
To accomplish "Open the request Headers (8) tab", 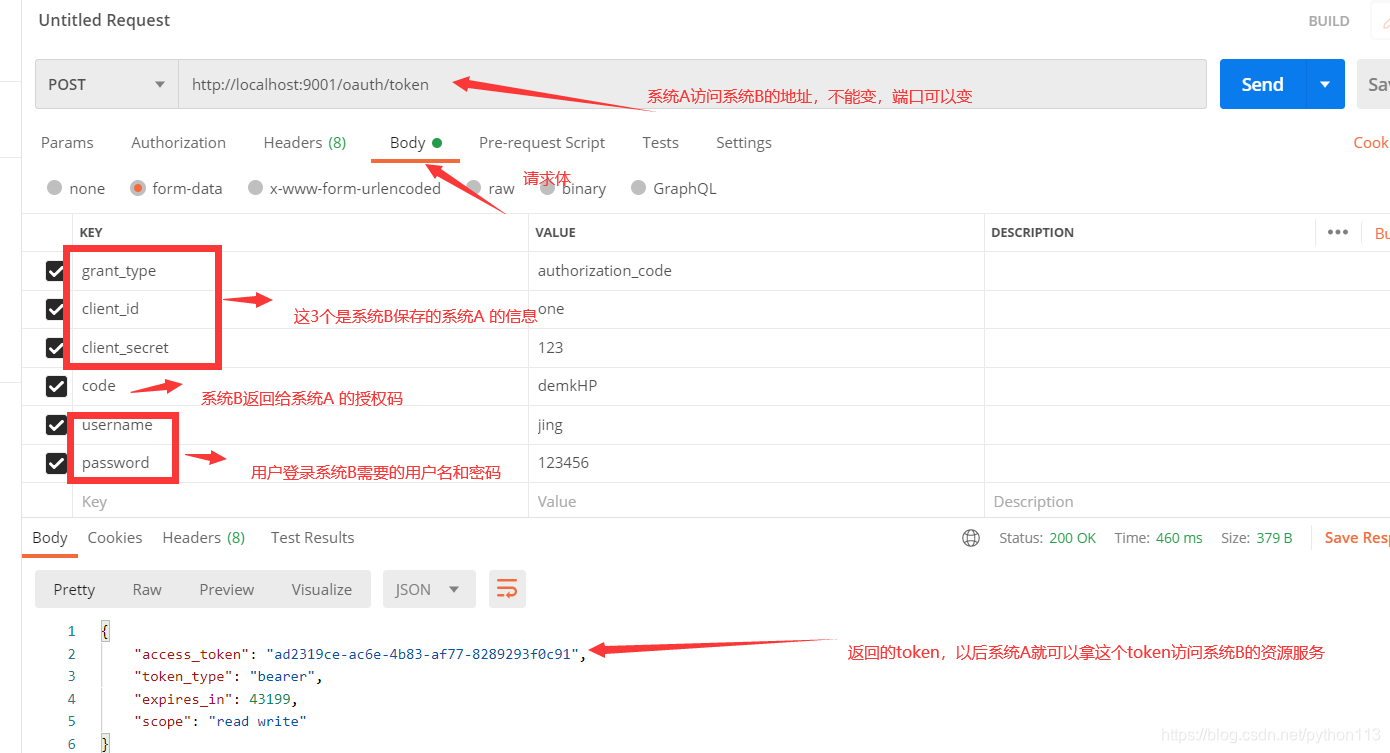I will [305, 143].
